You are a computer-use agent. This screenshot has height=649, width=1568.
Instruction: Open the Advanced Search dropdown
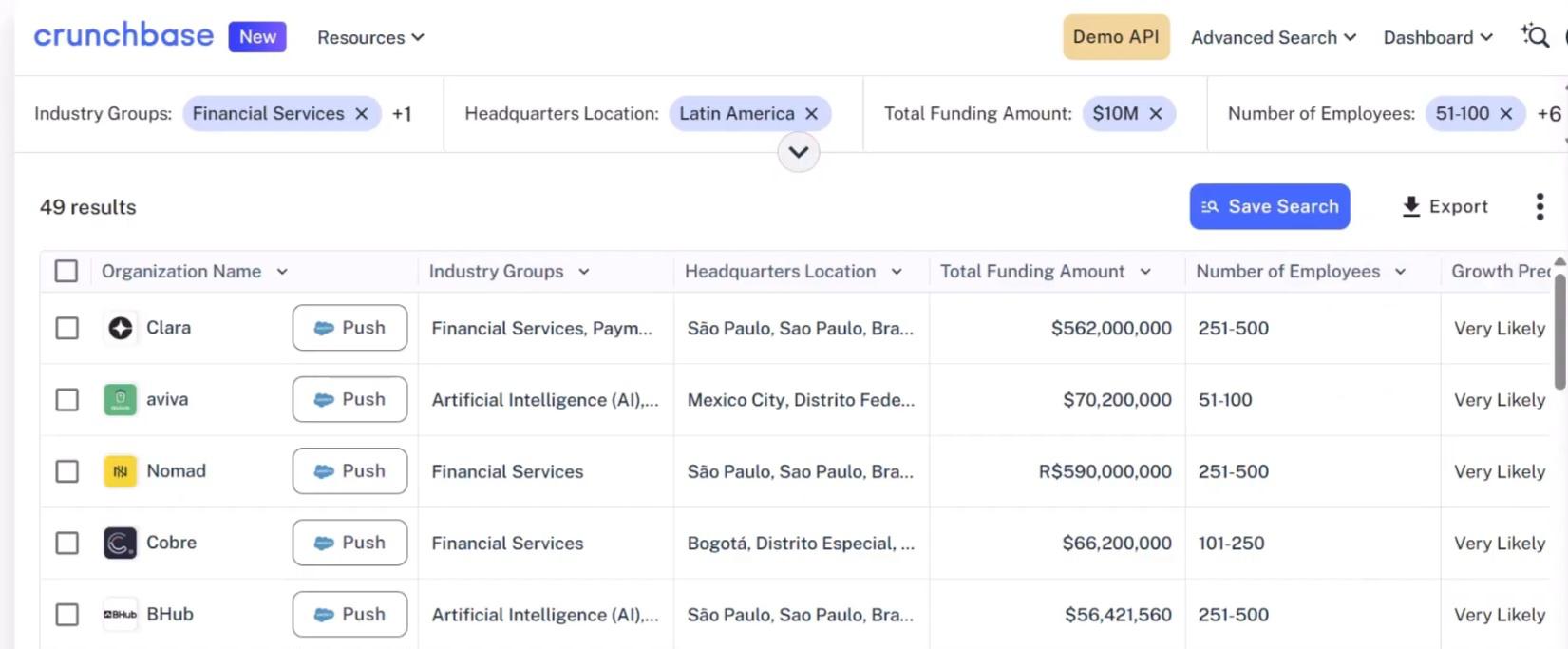(1274, 37)
